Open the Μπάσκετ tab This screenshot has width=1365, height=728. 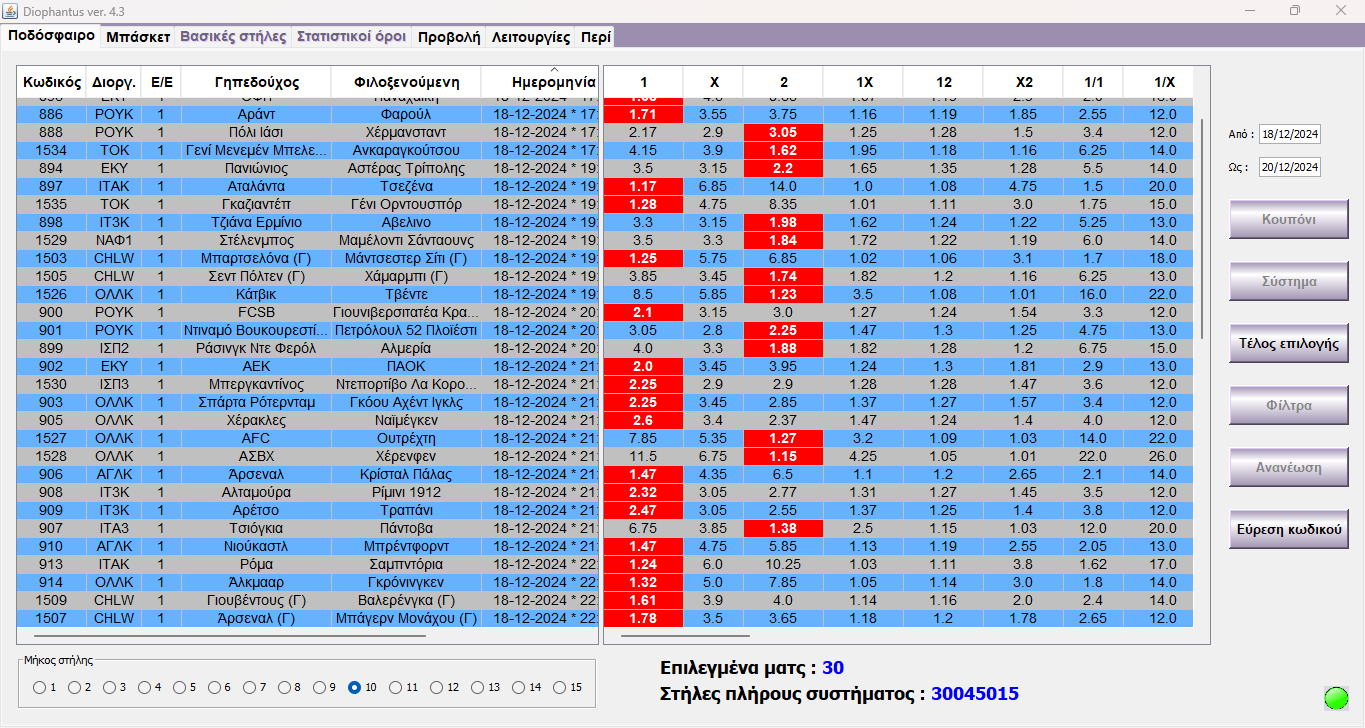pos(138,37)
